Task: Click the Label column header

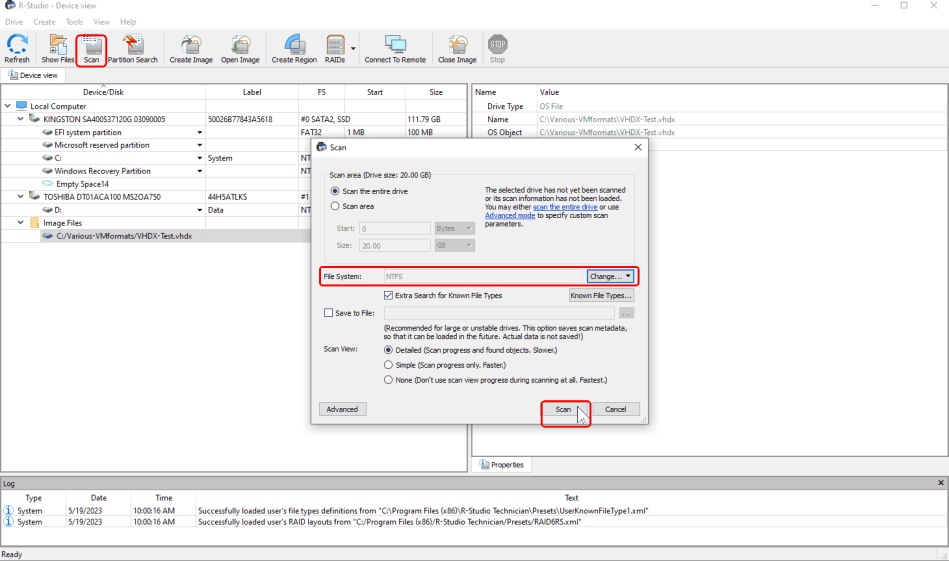Action: (252, 92)
